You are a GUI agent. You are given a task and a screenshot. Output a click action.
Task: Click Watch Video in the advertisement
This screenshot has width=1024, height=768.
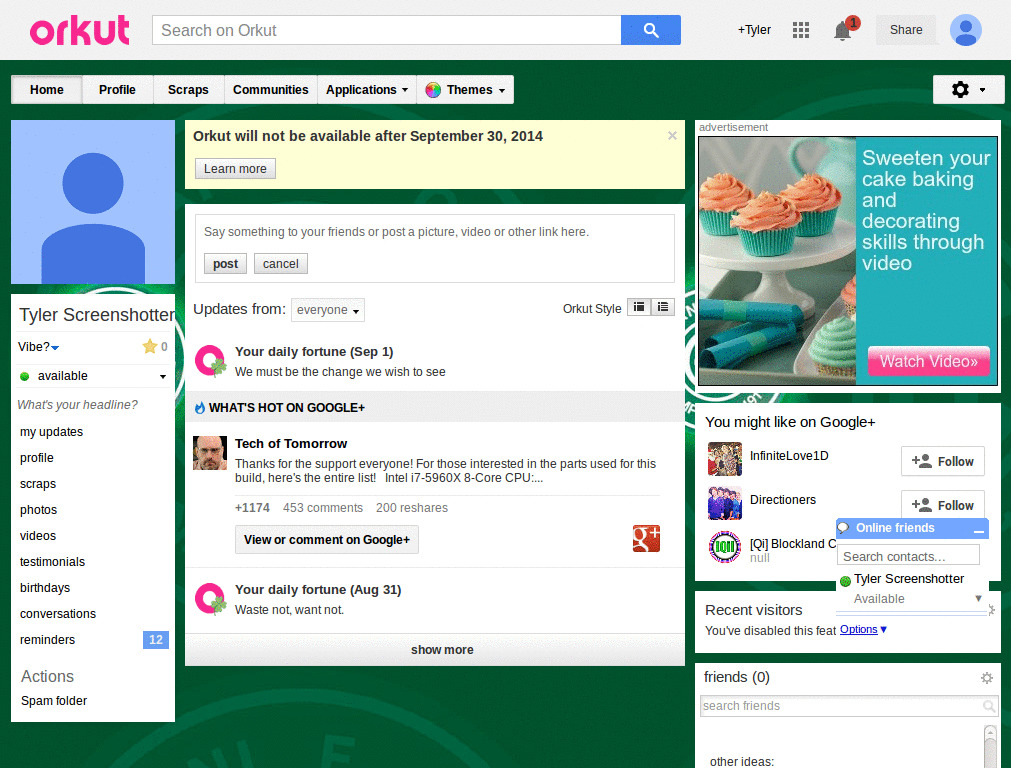tap(929, 361)
